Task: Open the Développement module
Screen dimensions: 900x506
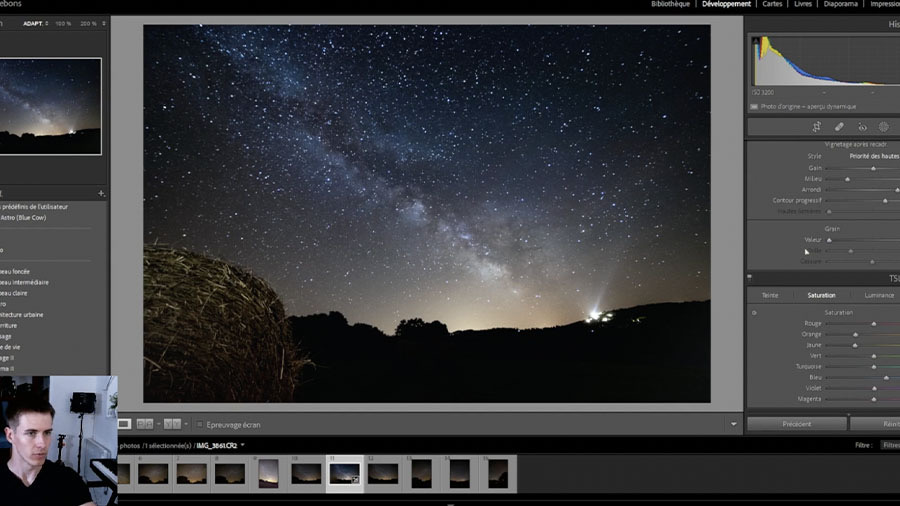Action: point(726,4)
